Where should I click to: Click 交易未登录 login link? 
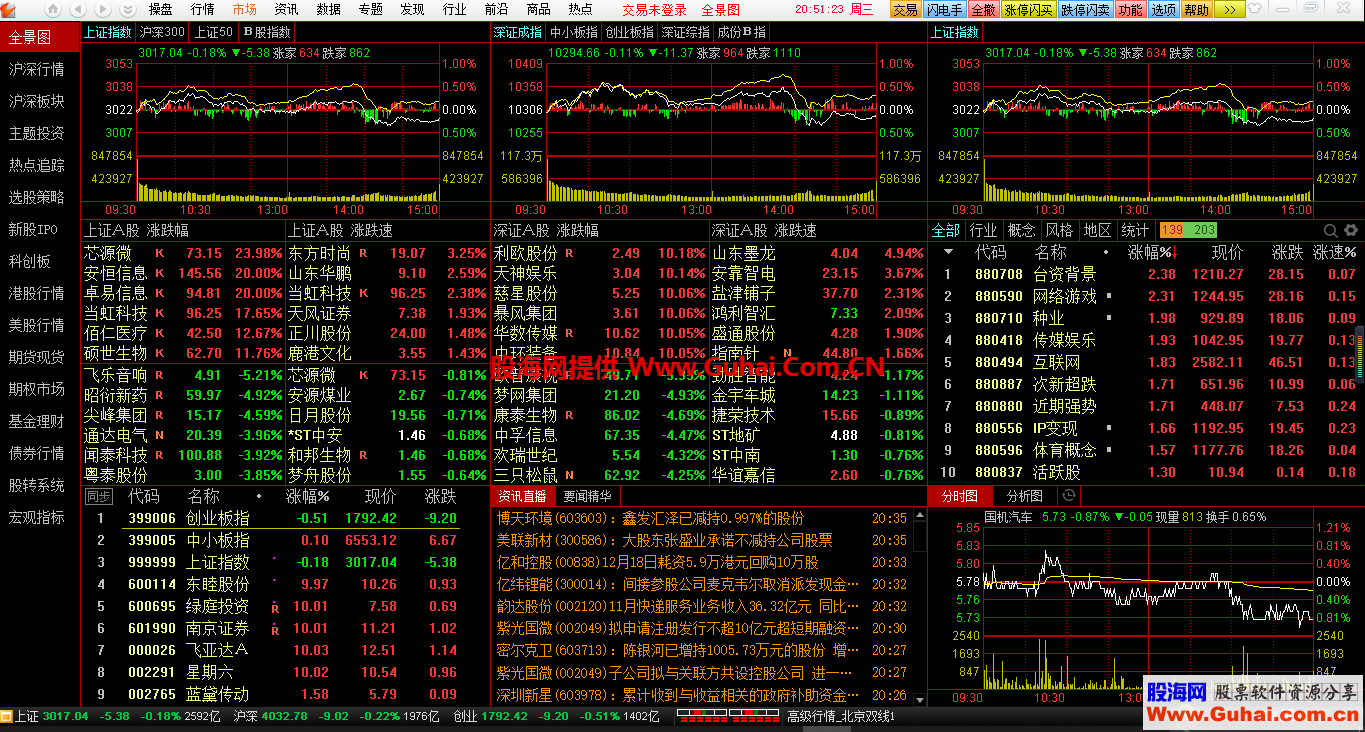654,9
